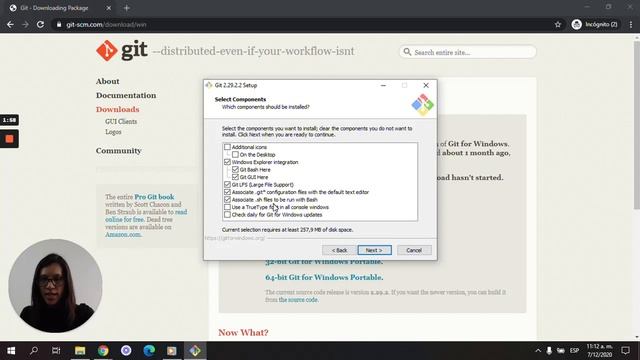
Task: Uncheck Git GUI Here option
Action: coord(235,177)
